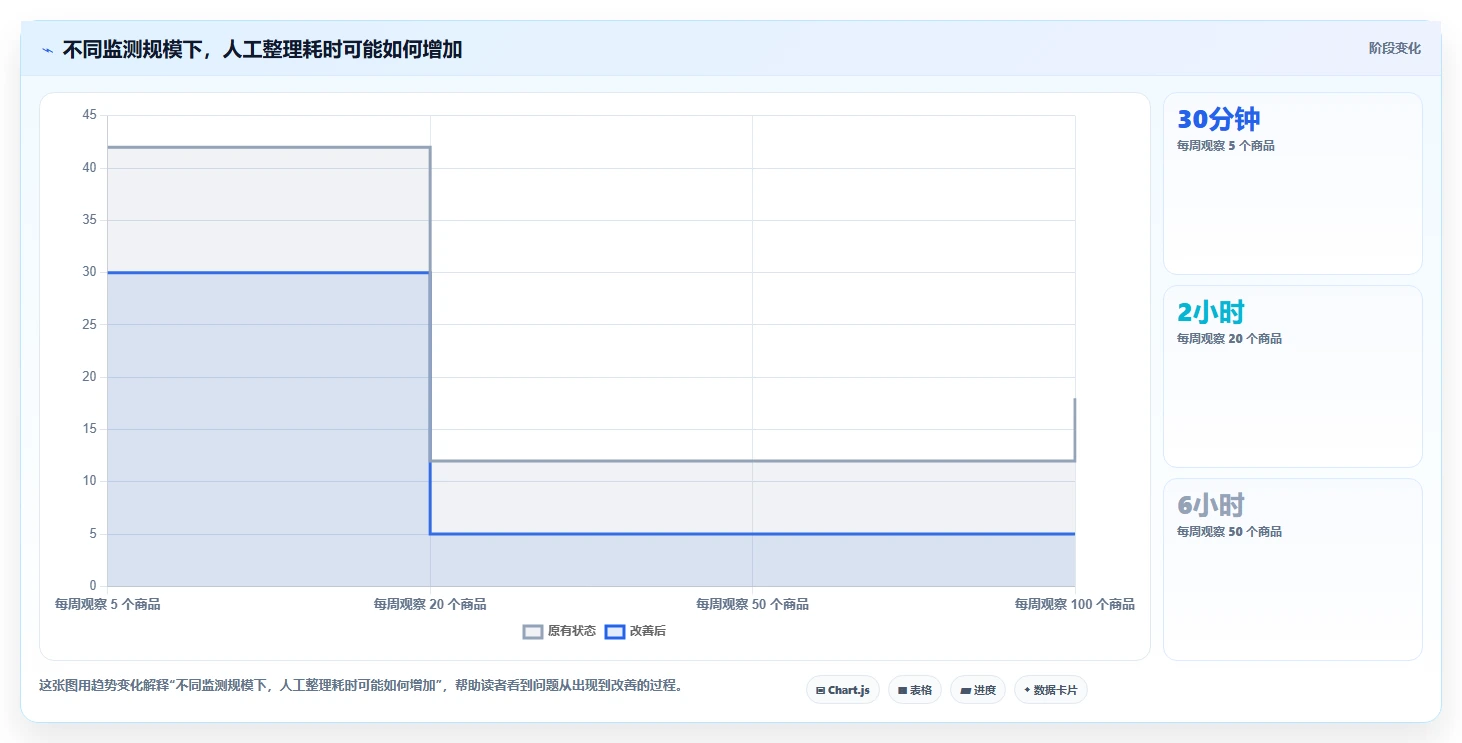This screenshot has width=1462, height=743.
Task: Click the y-axis value 30
Action: click(89, 272)
